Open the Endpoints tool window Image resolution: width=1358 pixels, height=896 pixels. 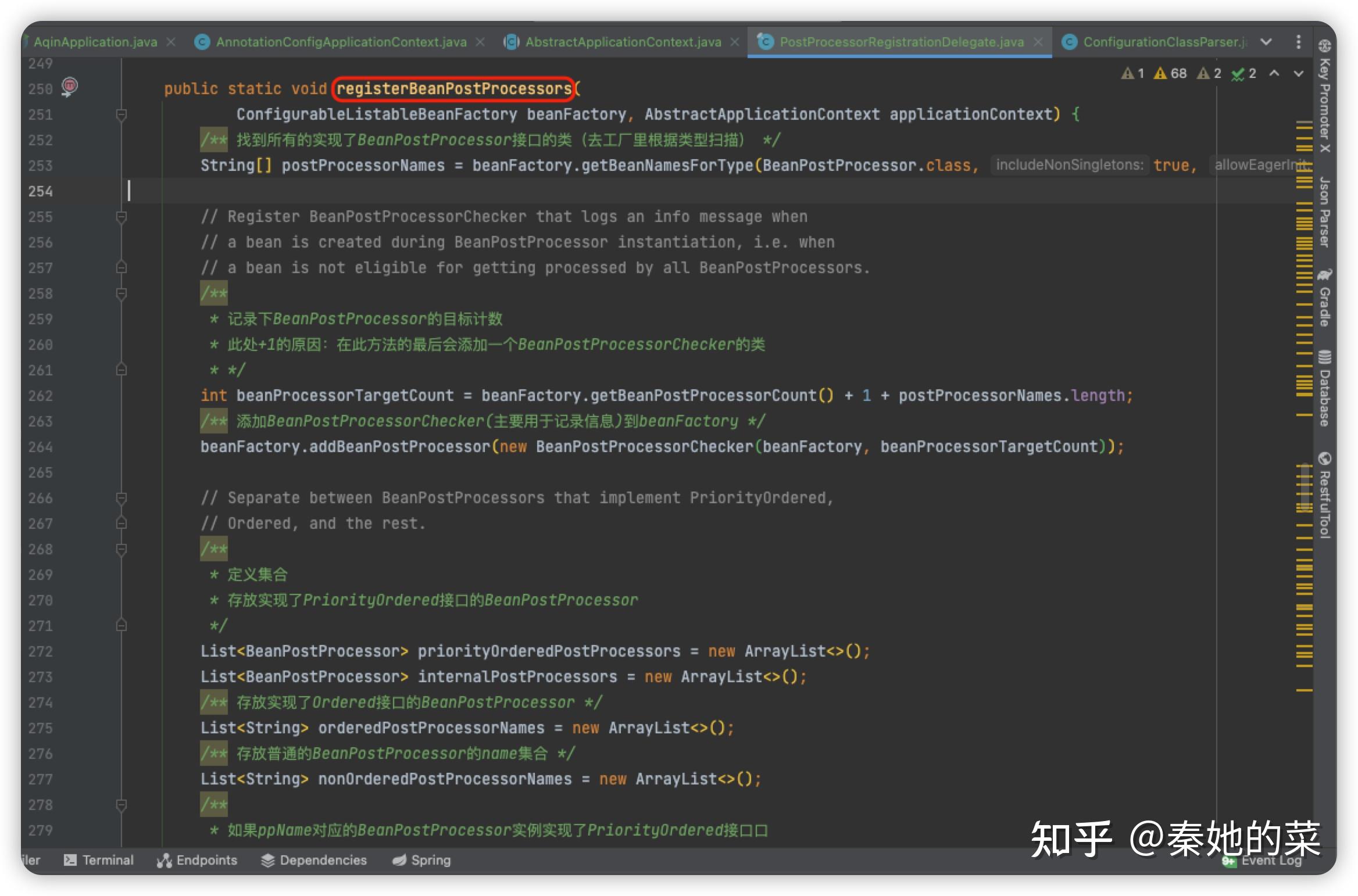(198, 861)
